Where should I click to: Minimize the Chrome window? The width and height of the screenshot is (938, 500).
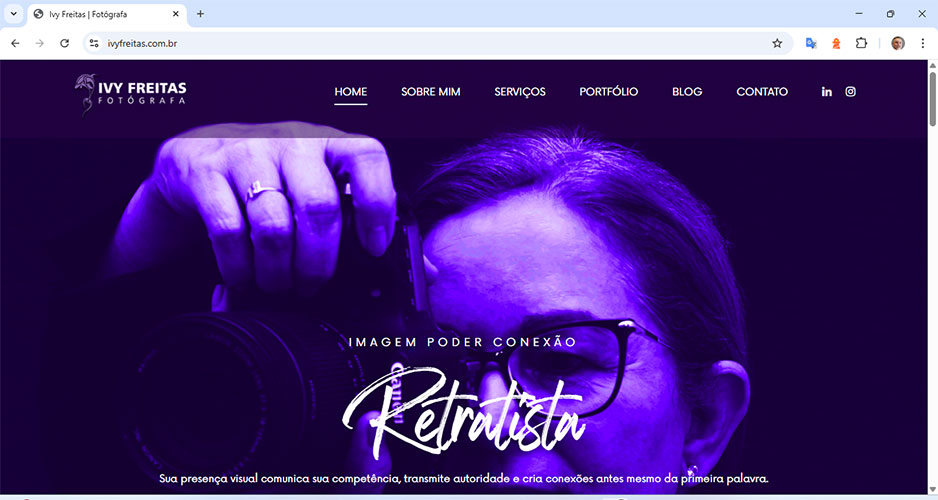pos(859,14)
